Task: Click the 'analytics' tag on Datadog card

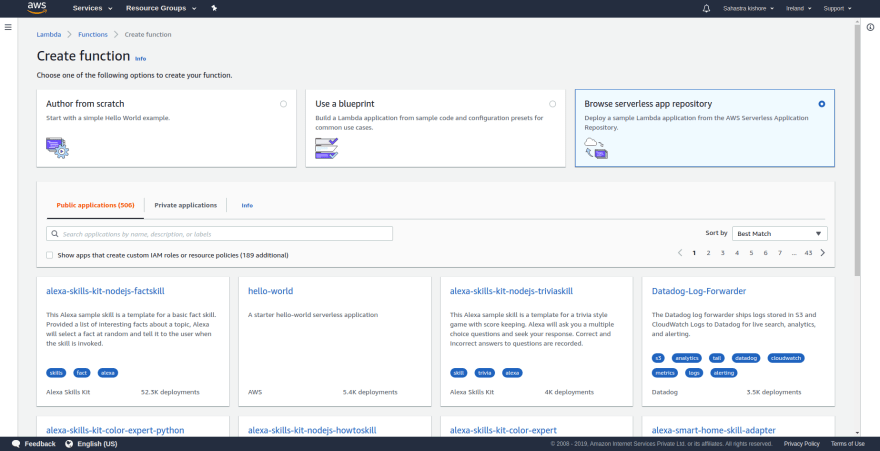Action: pyautogui.click(x=687, y=358)
